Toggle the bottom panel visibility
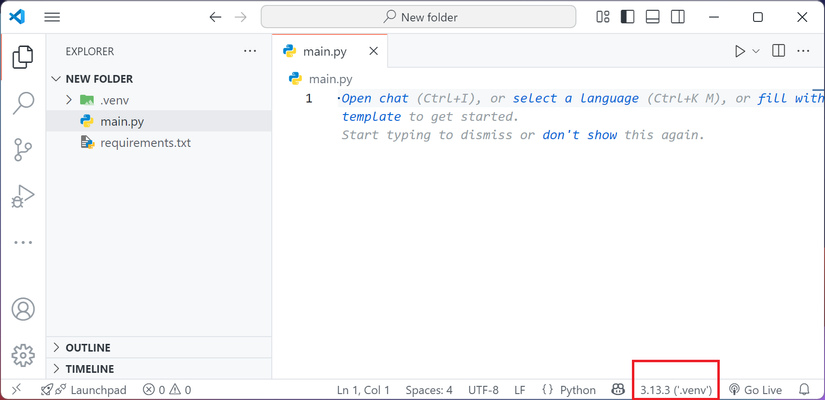The image size is (825, 400). click(653, 17)
